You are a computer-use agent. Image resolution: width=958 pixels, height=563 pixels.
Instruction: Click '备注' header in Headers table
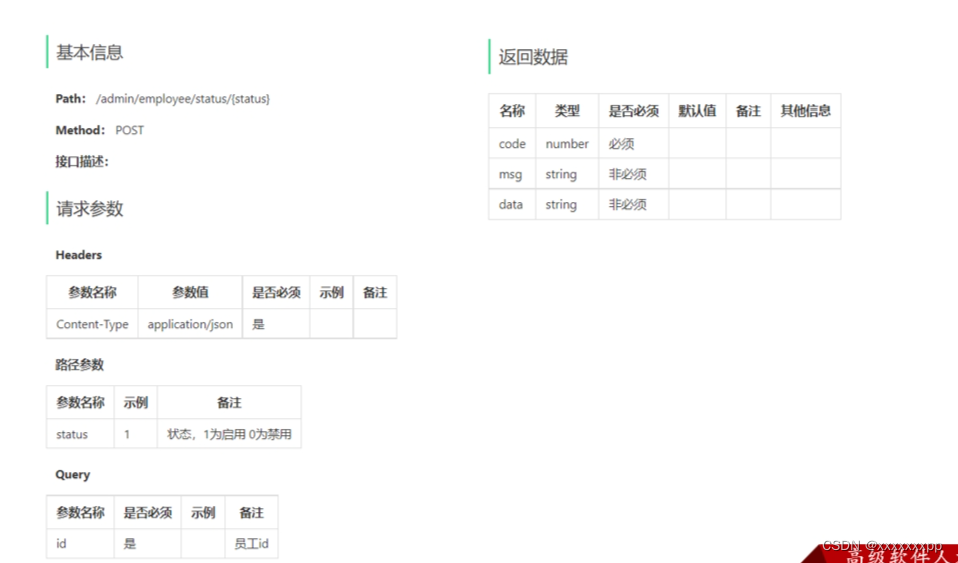click(x=375, y=293)
